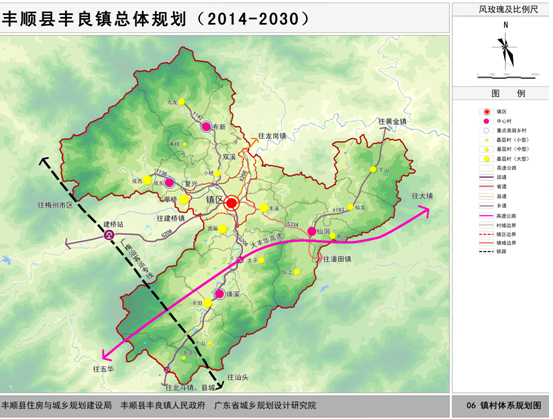Click the orange 县道 line swatch in legend
This screenshot has width=553, height=419.
[x=486, y=196]
